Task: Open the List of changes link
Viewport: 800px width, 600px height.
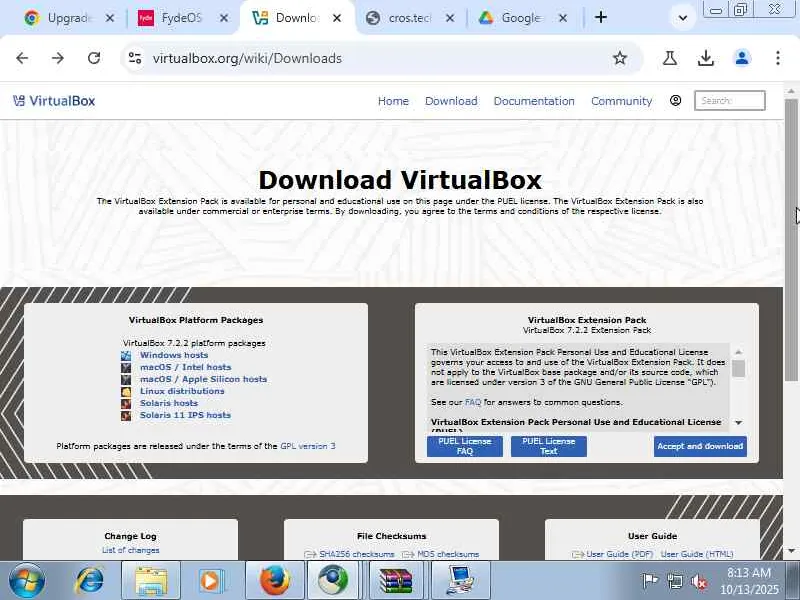Action: (x=131, y=550)
